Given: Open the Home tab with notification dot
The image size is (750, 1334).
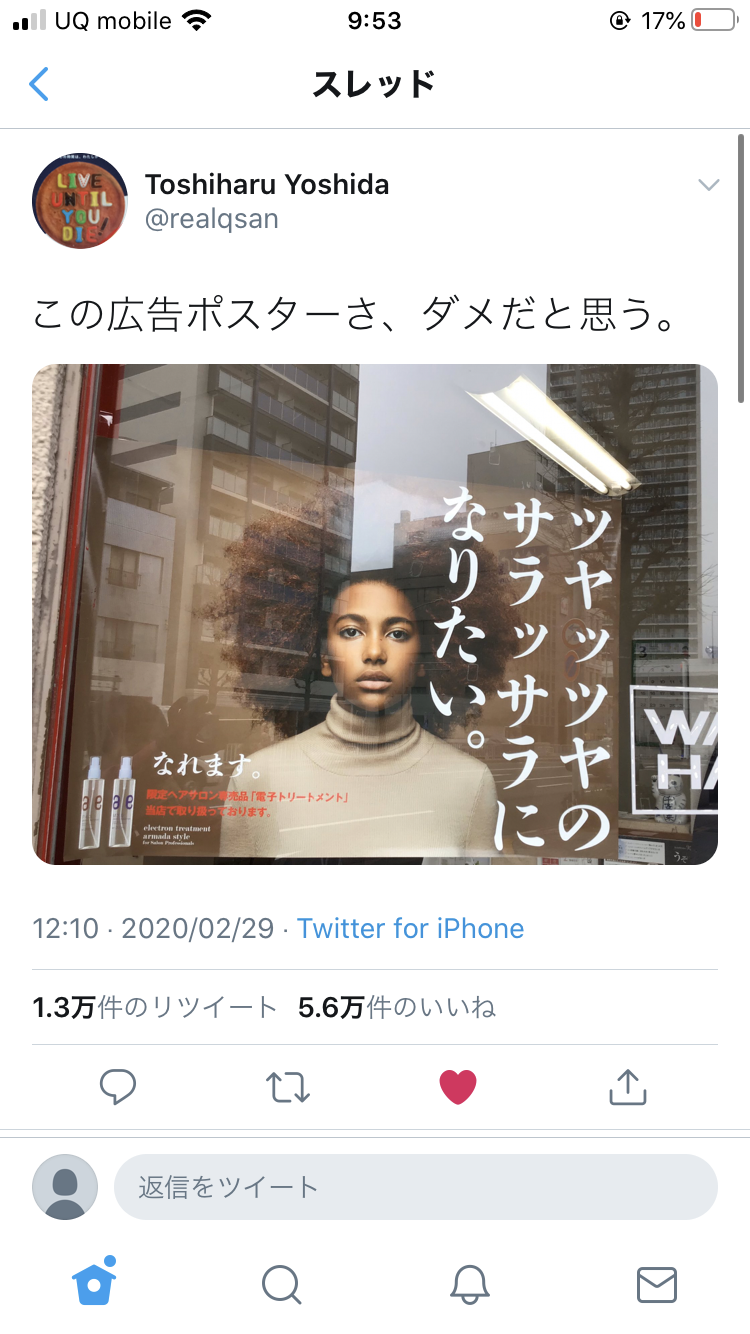Looking at the screenshot, I should pyautogui.click(x=95, y=1282).
